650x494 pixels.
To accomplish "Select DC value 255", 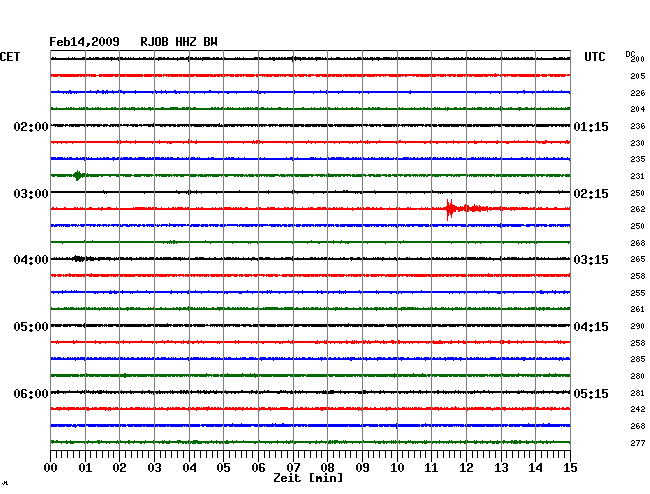I will pyautogui.click(x=638, y=293).
